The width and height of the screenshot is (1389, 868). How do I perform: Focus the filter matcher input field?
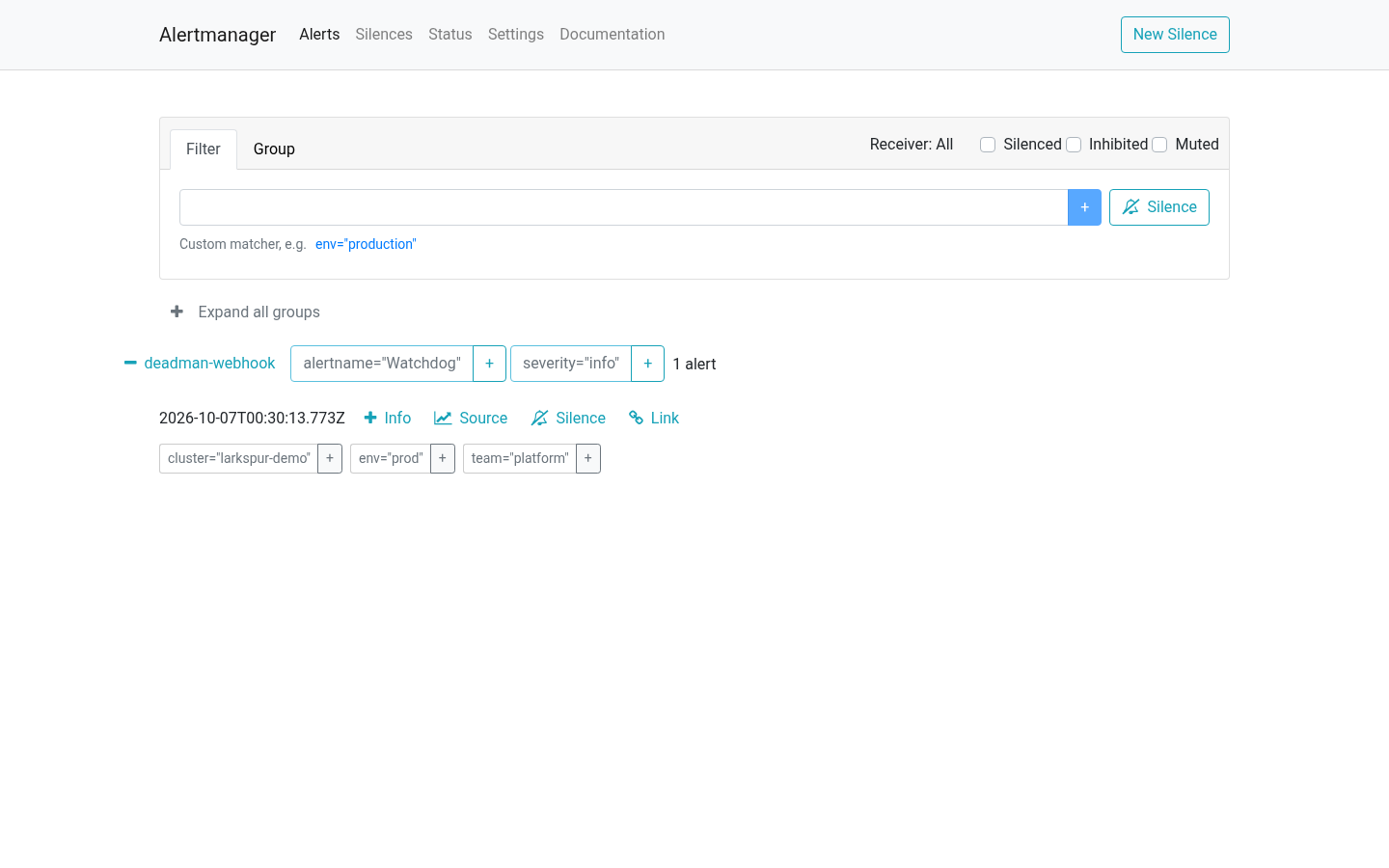[623, 207]
